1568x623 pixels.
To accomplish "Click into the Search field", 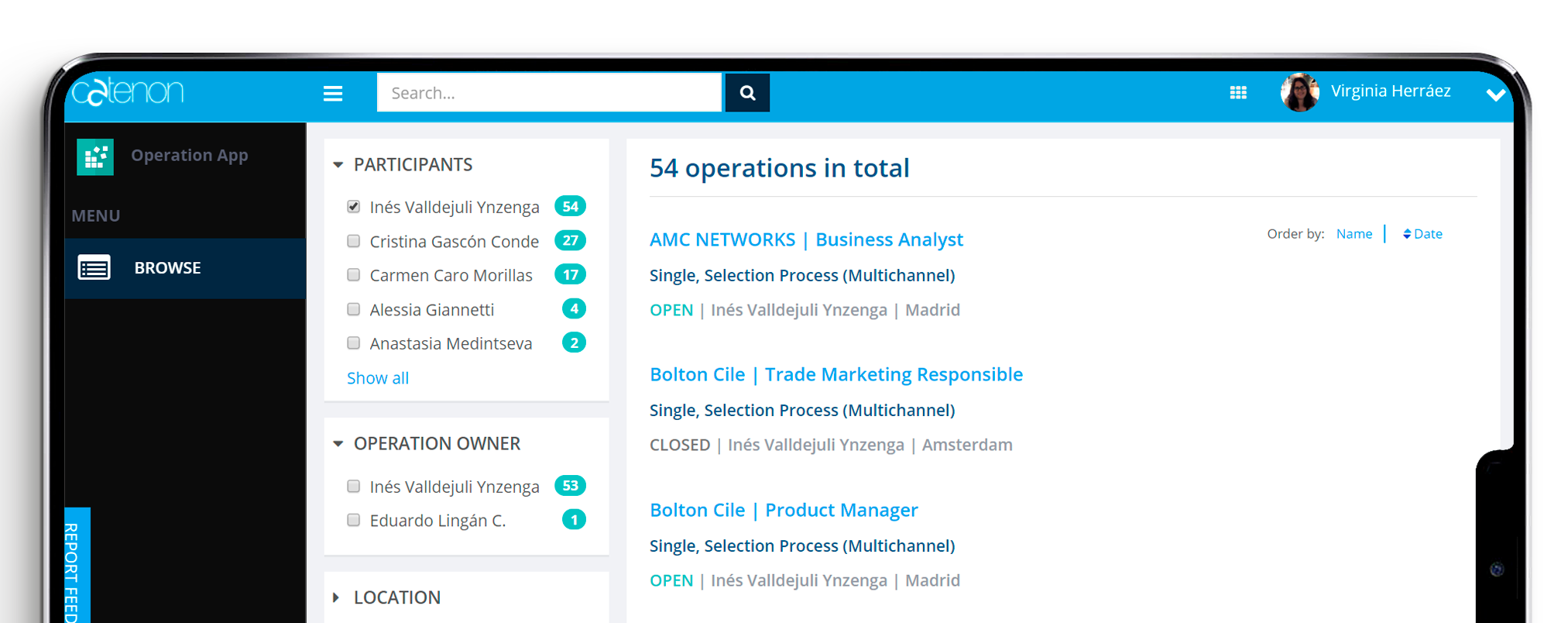I will [549, 93].
